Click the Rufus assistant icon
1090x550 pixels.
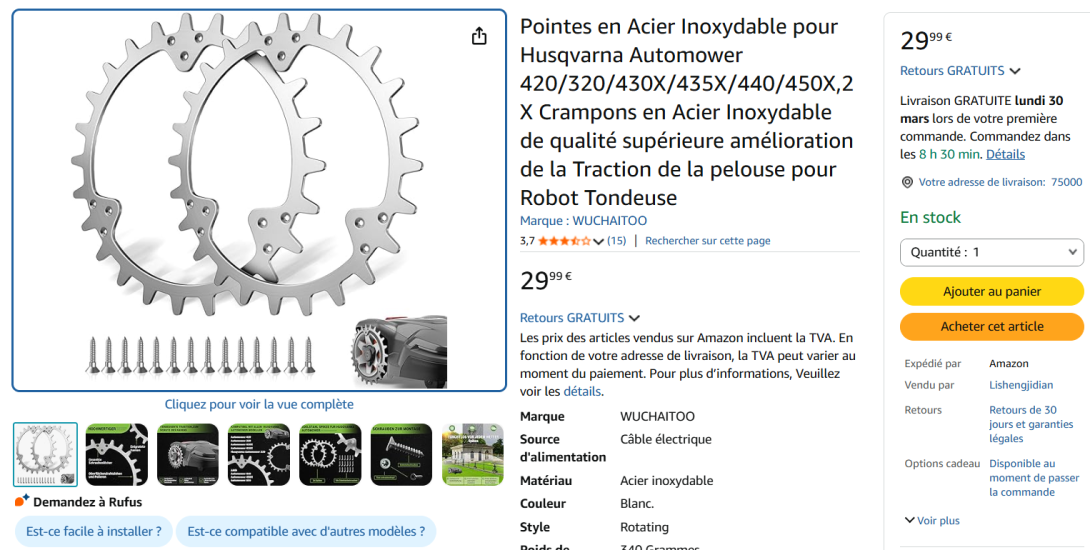[22, 501]
